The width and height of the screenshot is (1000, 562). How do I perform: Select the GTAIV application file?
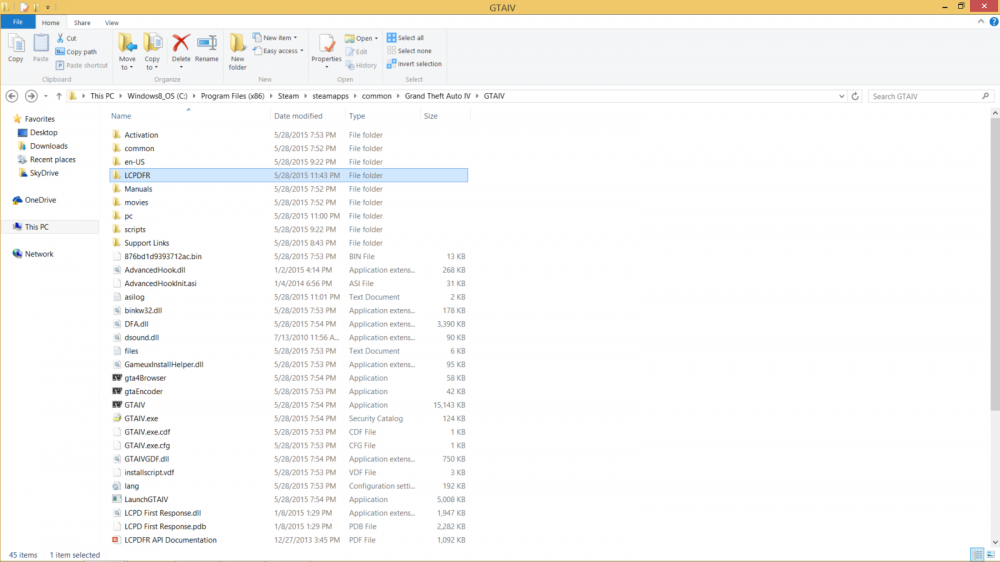pyautogui.click(x=288, y=405)
